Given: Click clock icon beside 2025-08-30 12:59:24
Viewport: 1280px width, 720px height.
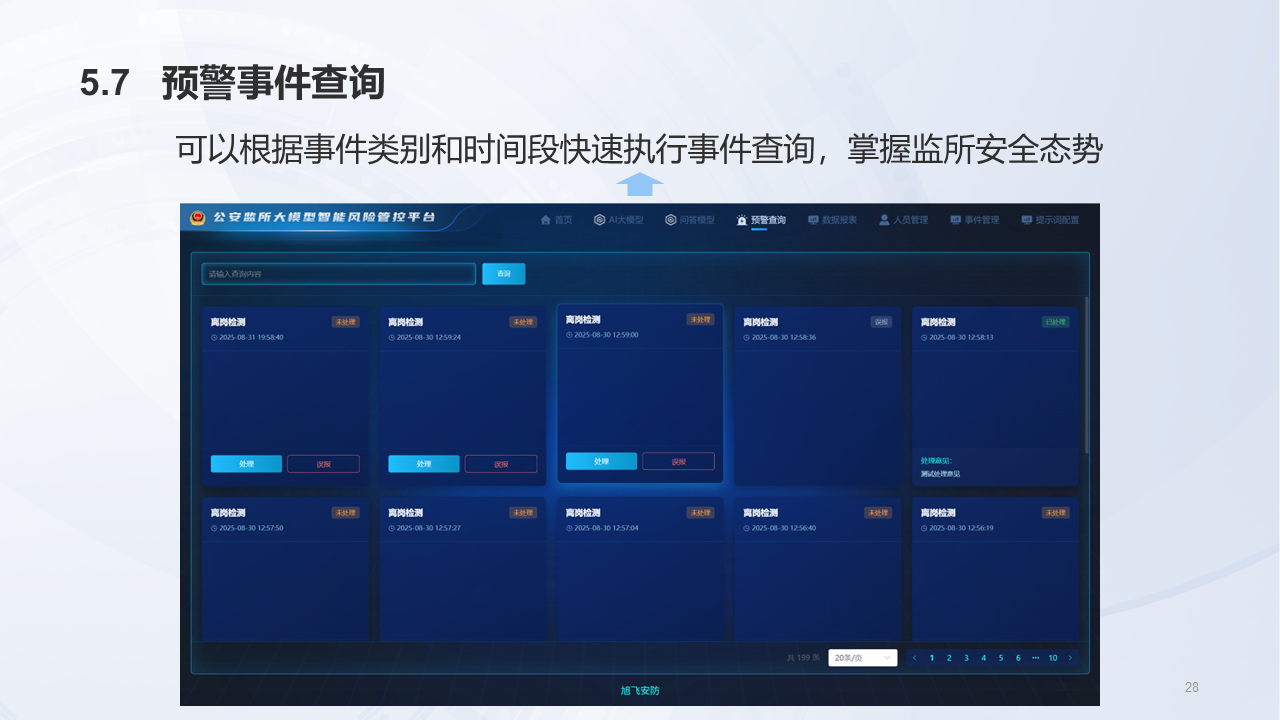Looking at the screenshot, I should 392,338.
